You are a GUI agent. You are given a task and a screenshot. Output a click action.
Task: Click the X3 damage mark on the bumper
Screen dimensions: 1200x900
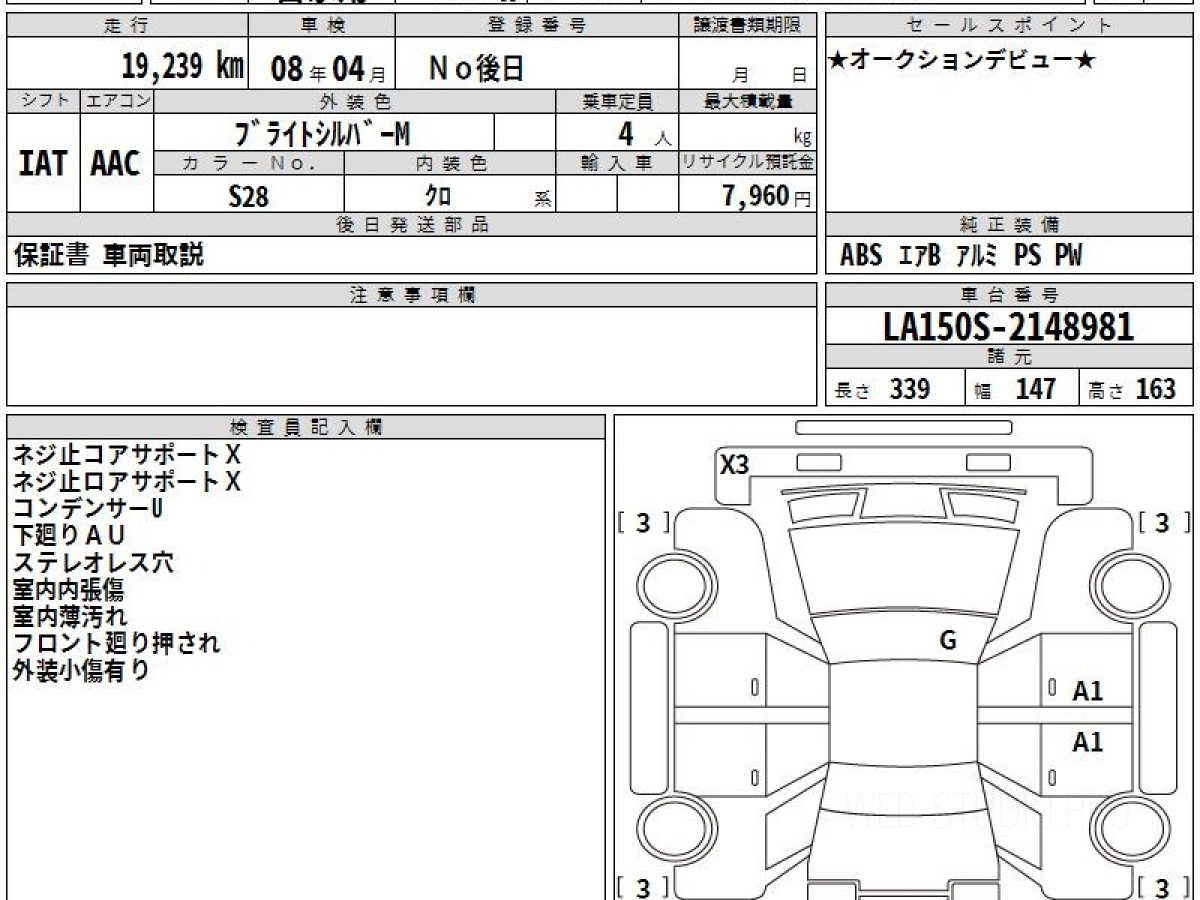tap(735, 464)
